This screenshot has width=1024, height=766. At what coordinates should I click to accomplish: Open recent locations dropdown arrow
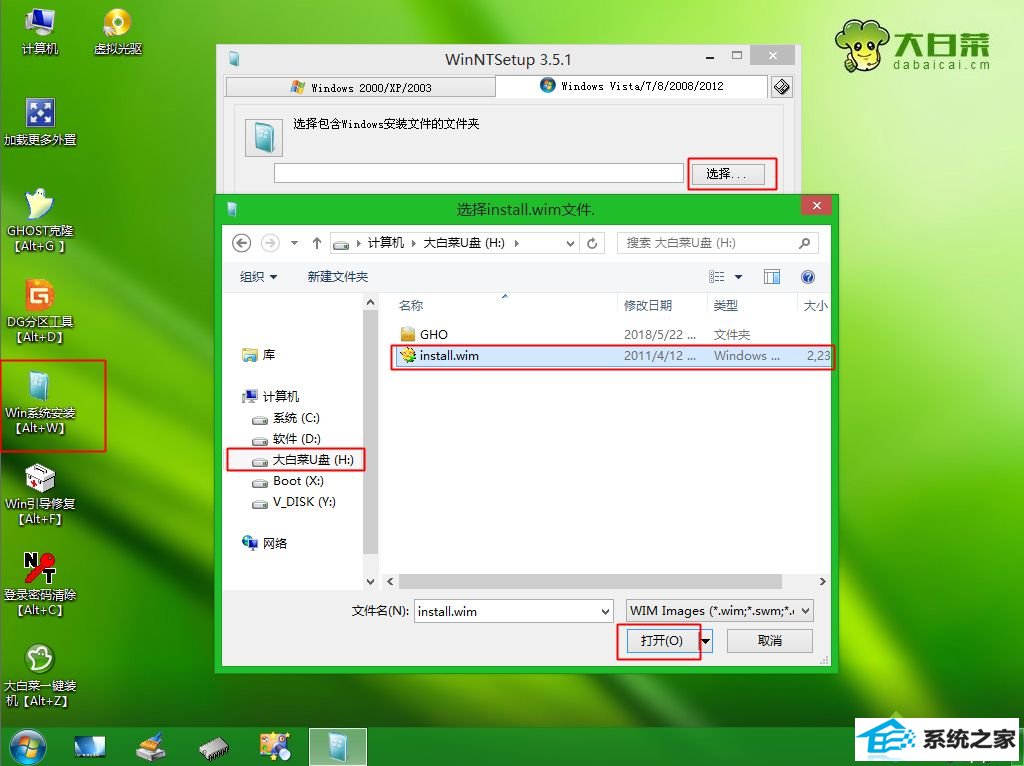click(294, 243)
